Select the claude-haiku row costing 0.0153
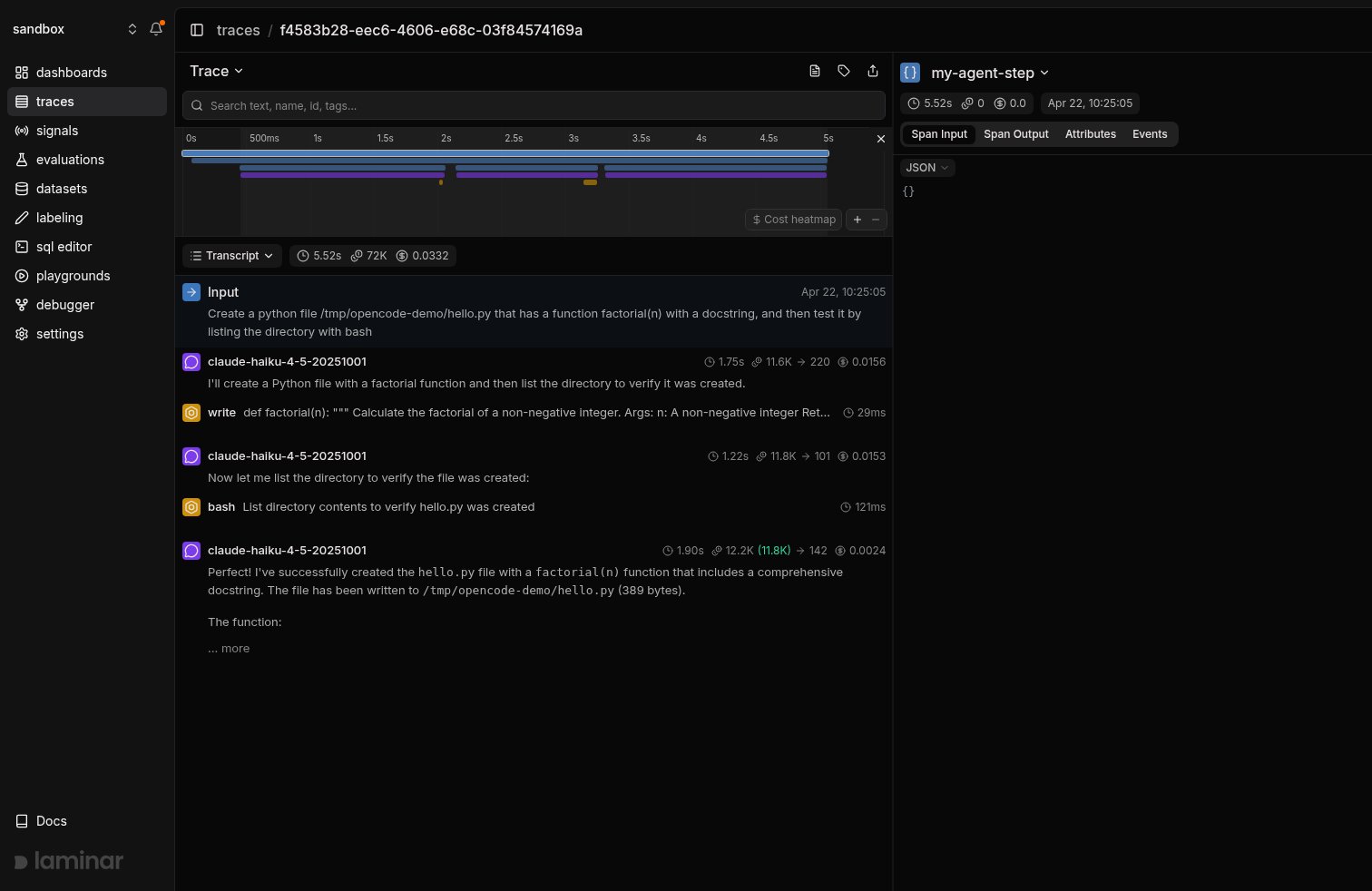1372x891 pixels. point(534,466)
